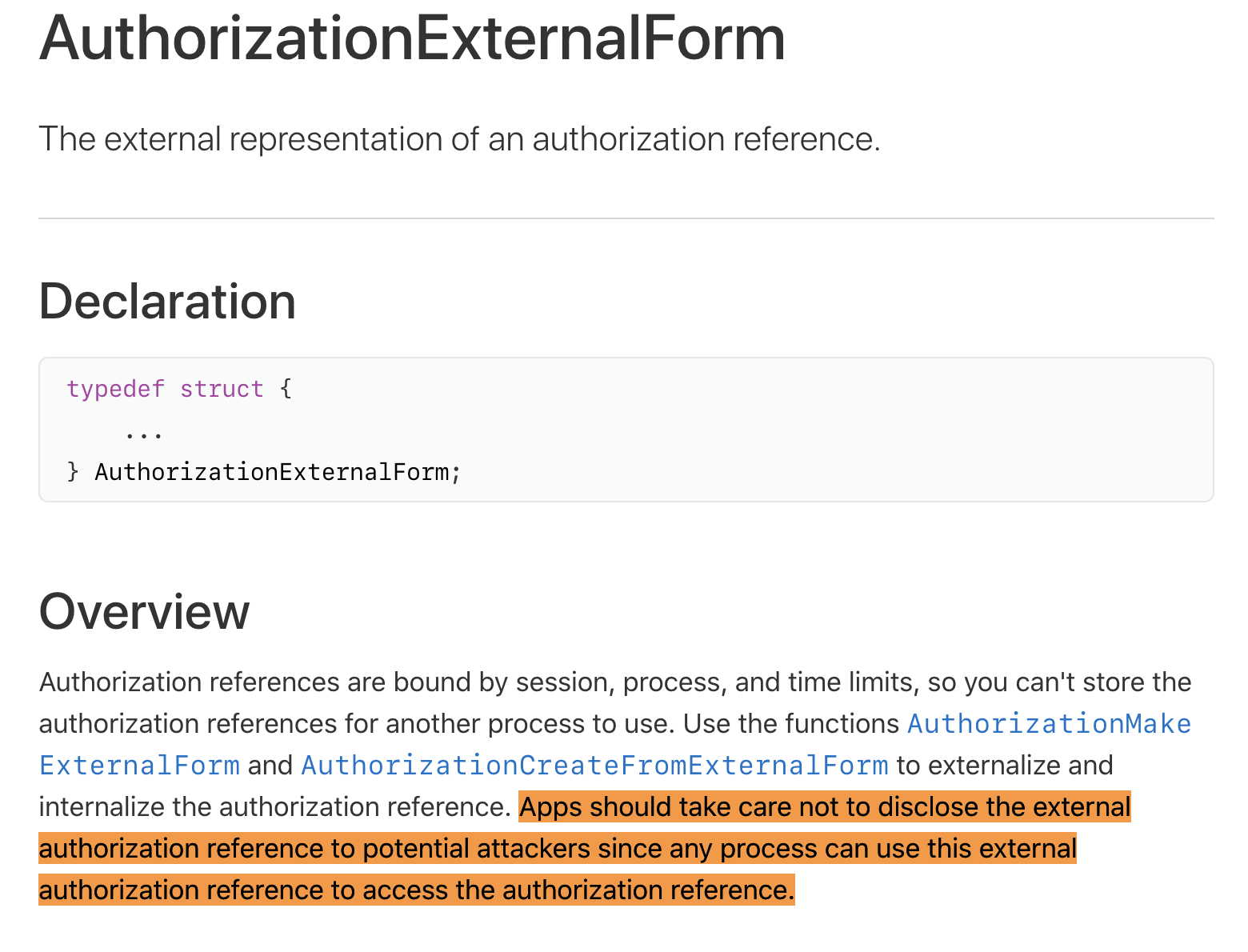Click the summary sentence below the title

(459, 139)
